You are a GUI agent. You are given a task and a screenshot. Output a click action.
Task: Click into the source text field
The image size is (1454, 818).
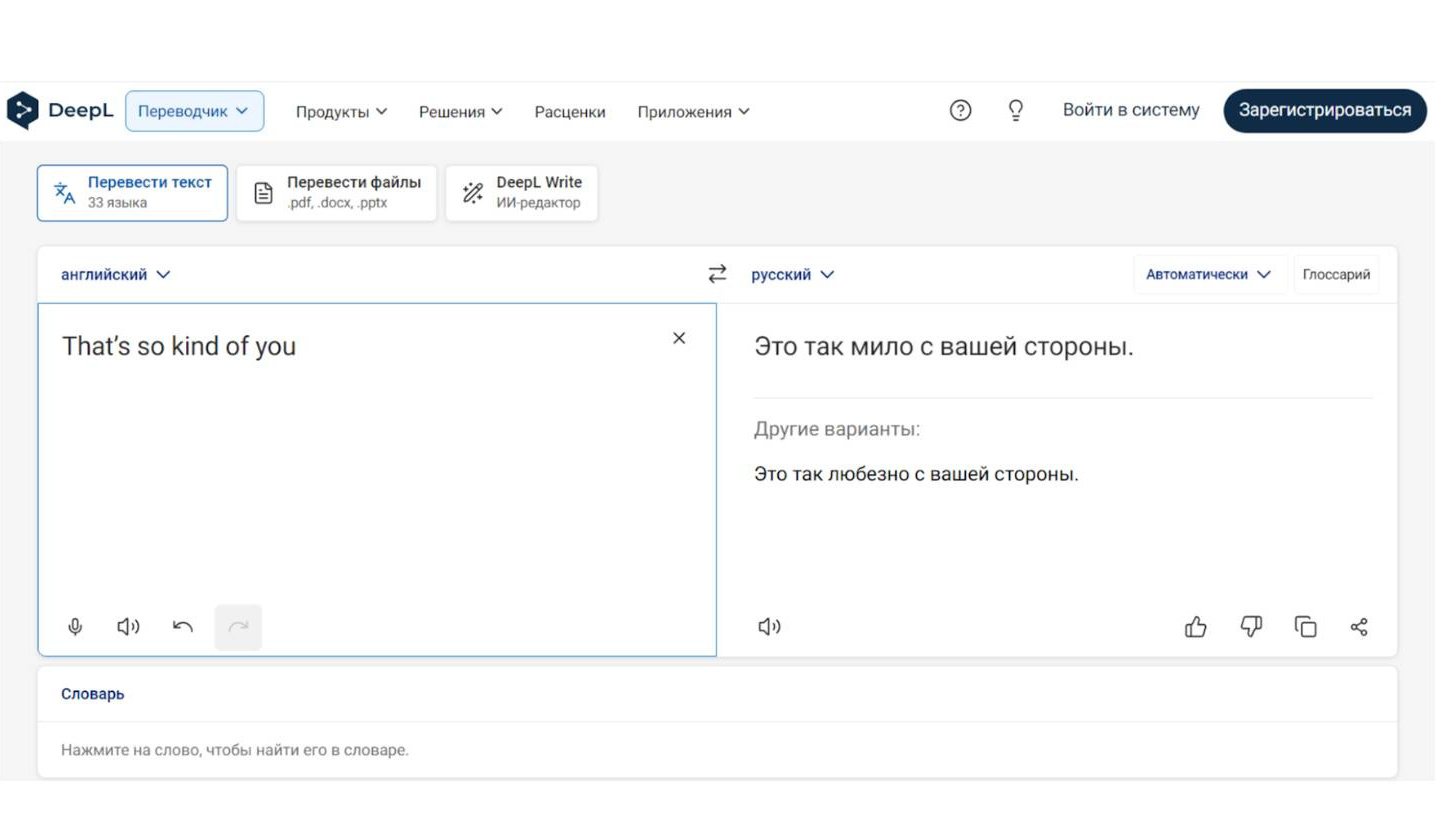tap(377, 479)
